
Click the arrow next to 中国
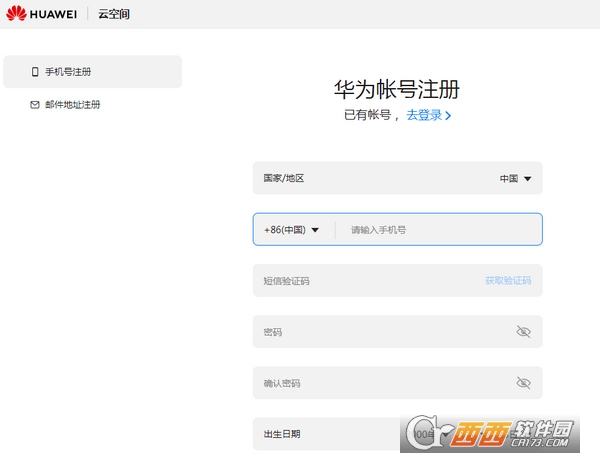click(x=527, y=179)
